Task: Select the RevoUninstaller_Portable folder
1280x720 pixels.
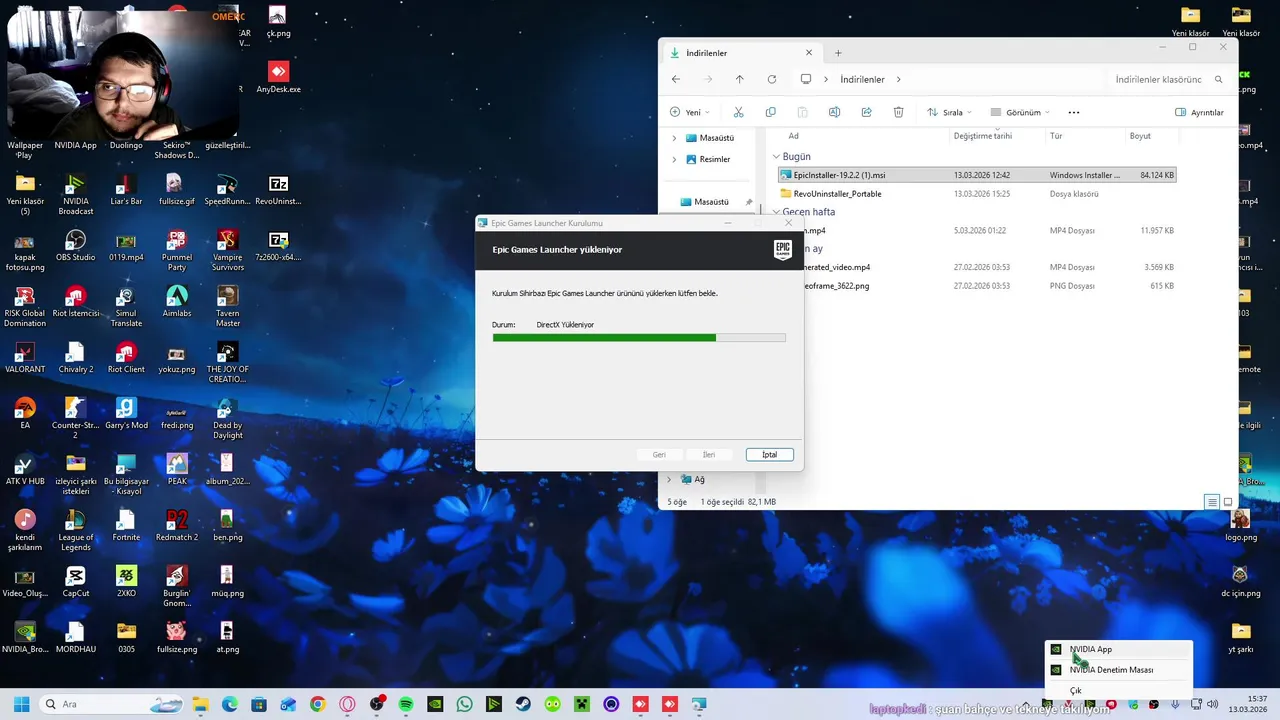Action: click(977, 194)
